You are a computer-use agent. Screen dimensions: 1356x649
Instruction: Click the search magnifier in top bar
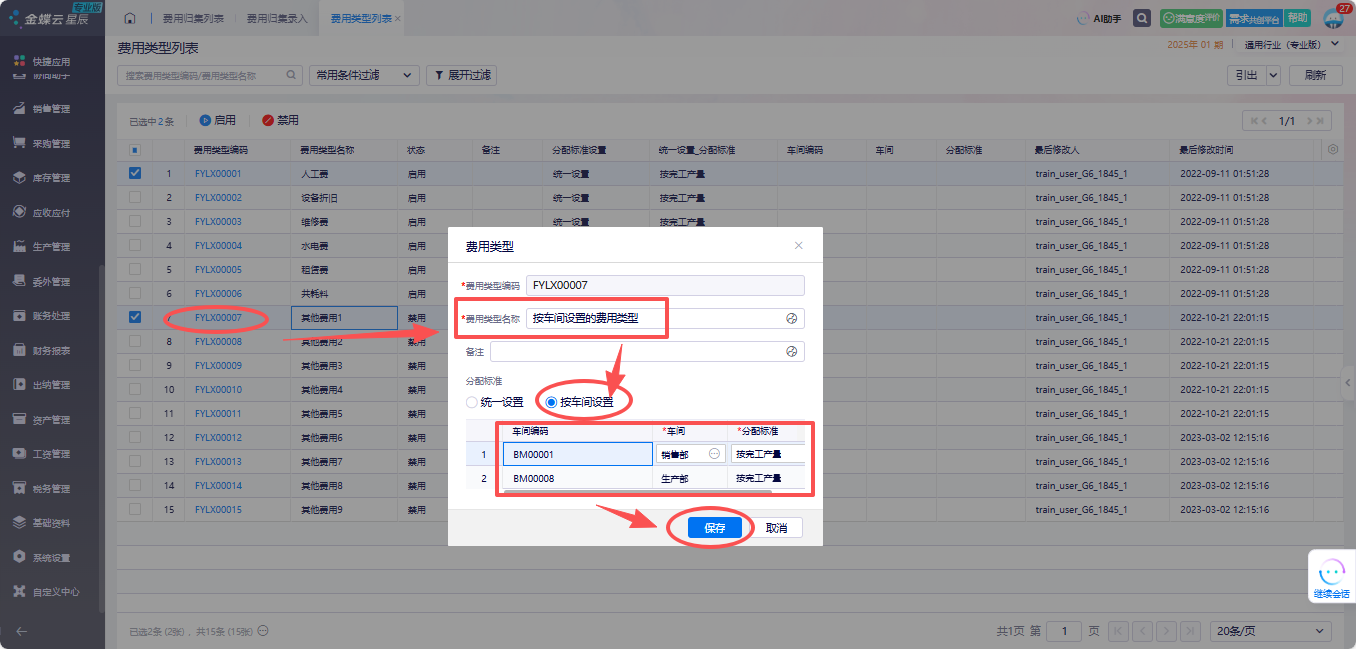click(x=1141, y=18)
